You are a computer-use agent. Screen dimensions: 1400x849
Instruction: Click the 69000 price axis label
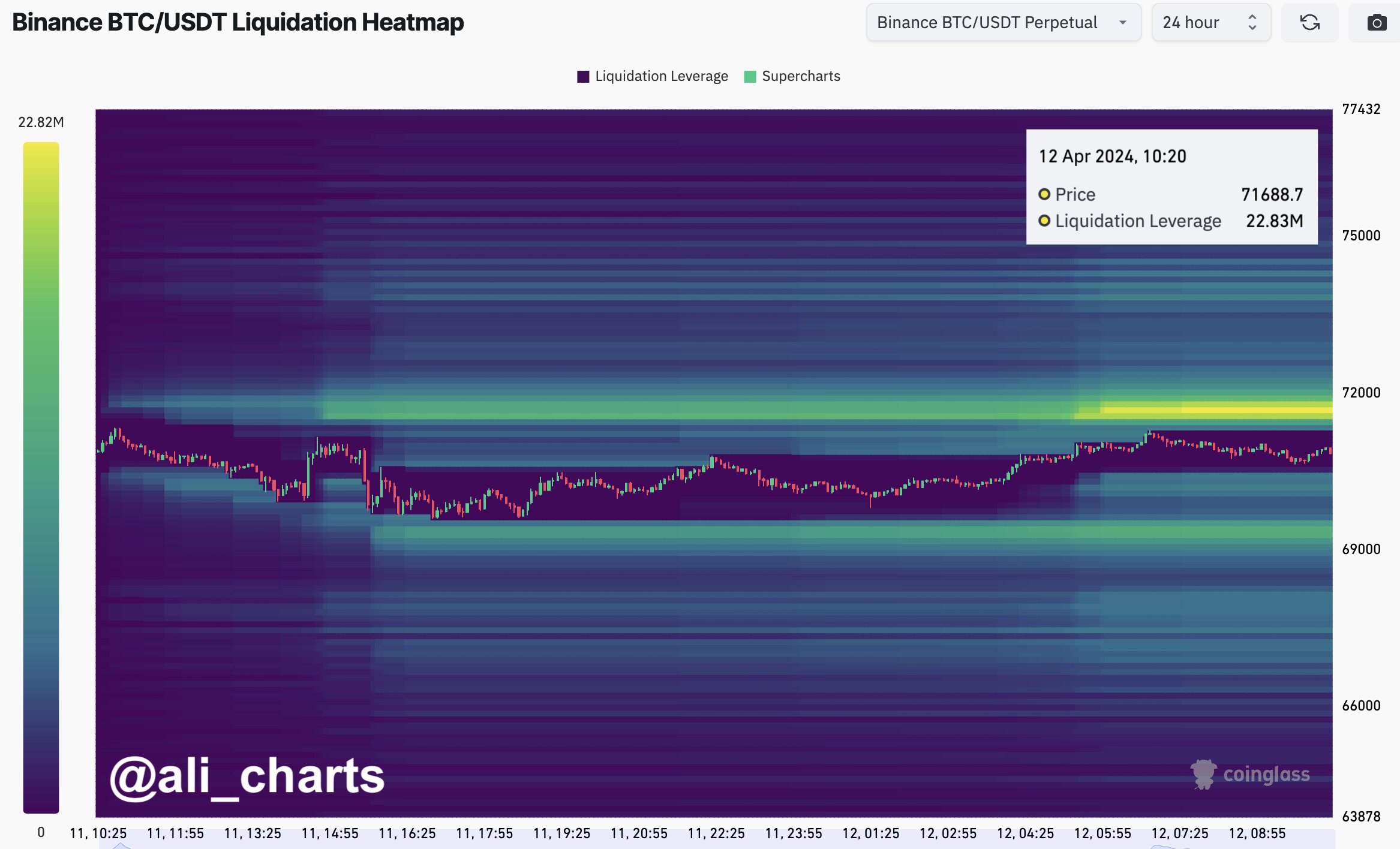pyautogui.click(x=1361, y=549)
